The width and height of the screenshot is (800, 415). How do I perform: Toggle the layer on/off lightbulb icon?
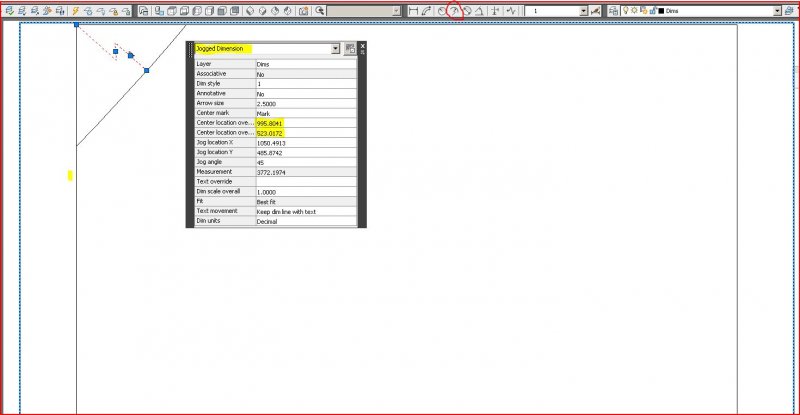626,10
